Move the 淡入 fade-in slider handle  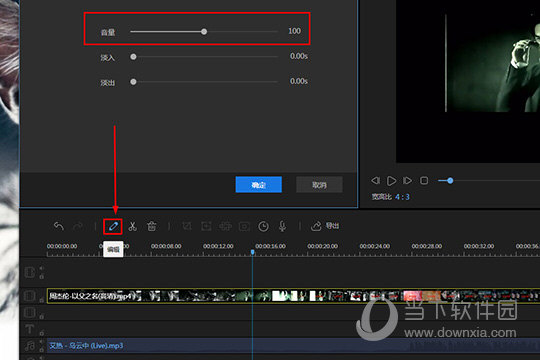[x=133, y=57]
